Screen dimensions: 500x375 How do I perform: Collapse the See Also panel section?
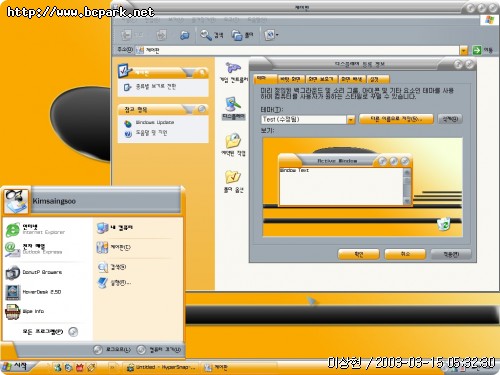[201, 109]
